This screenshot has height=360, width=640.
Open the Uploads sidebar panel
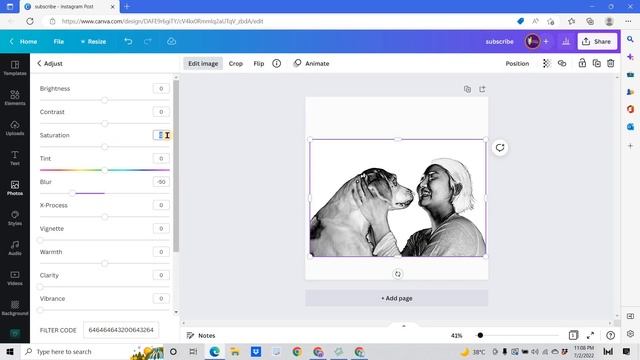pos(15,128)
